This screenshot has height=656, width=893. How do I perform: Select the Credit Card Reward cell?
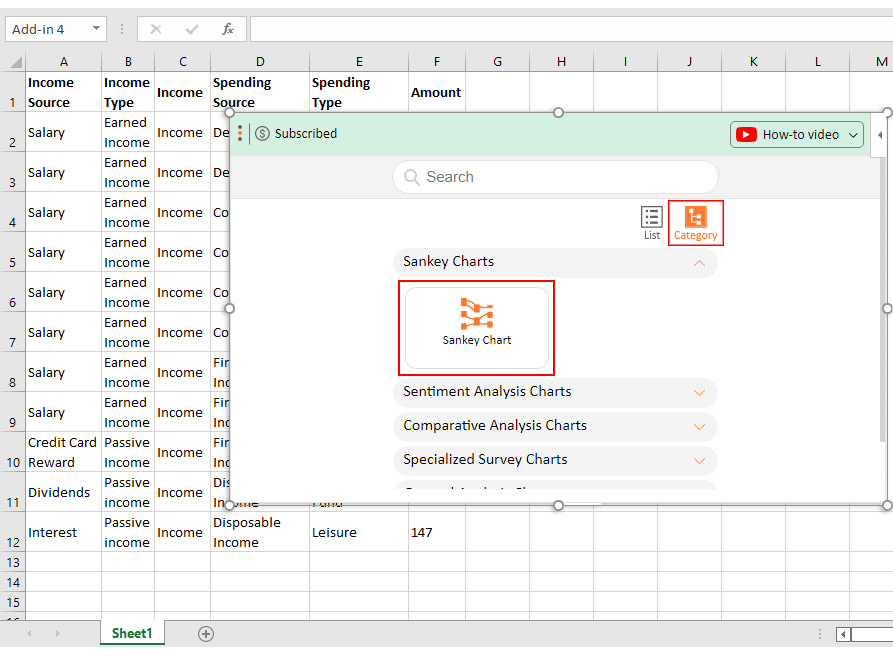point(64,452)
